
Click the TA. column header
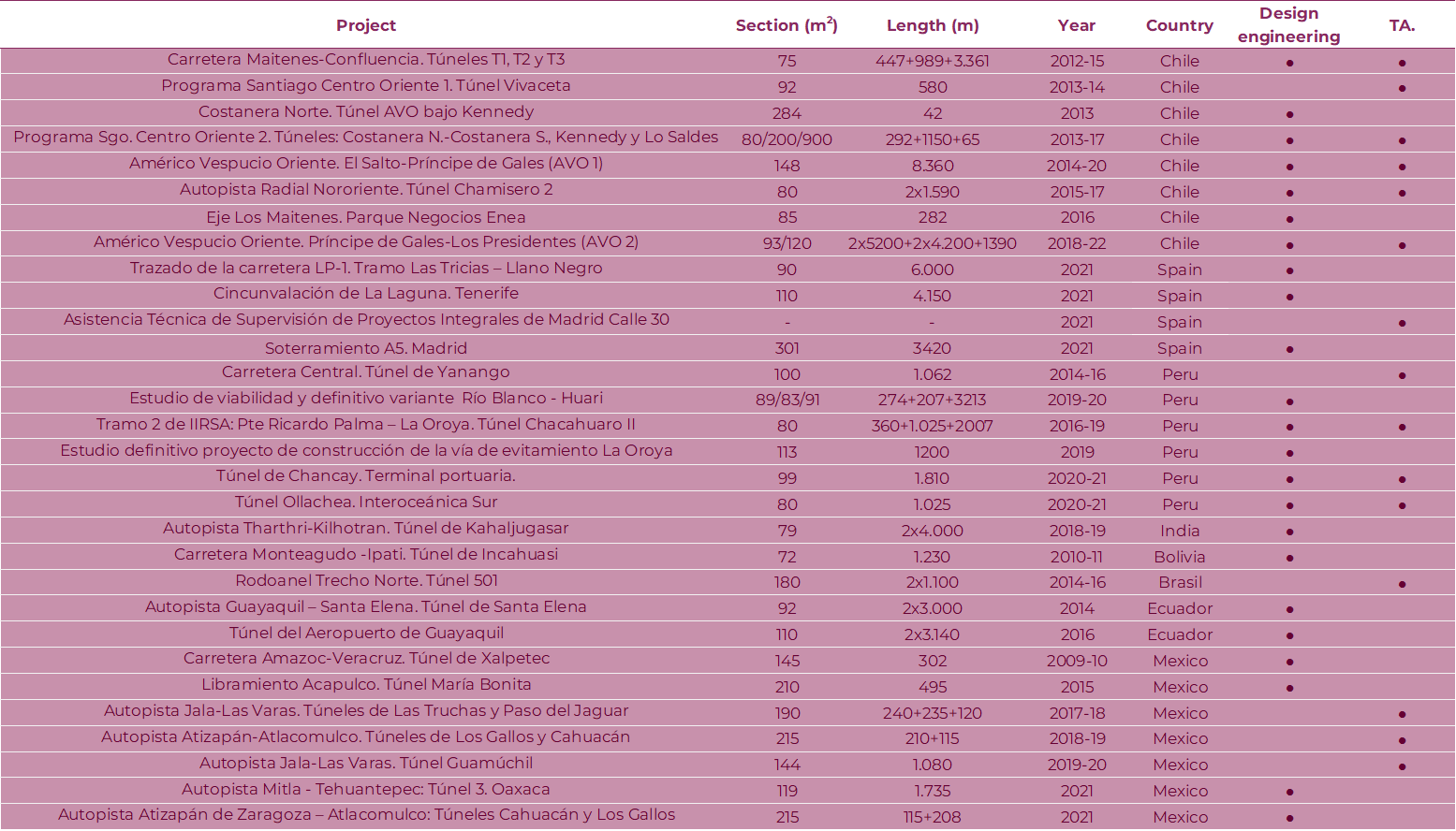click(1402, 25)
